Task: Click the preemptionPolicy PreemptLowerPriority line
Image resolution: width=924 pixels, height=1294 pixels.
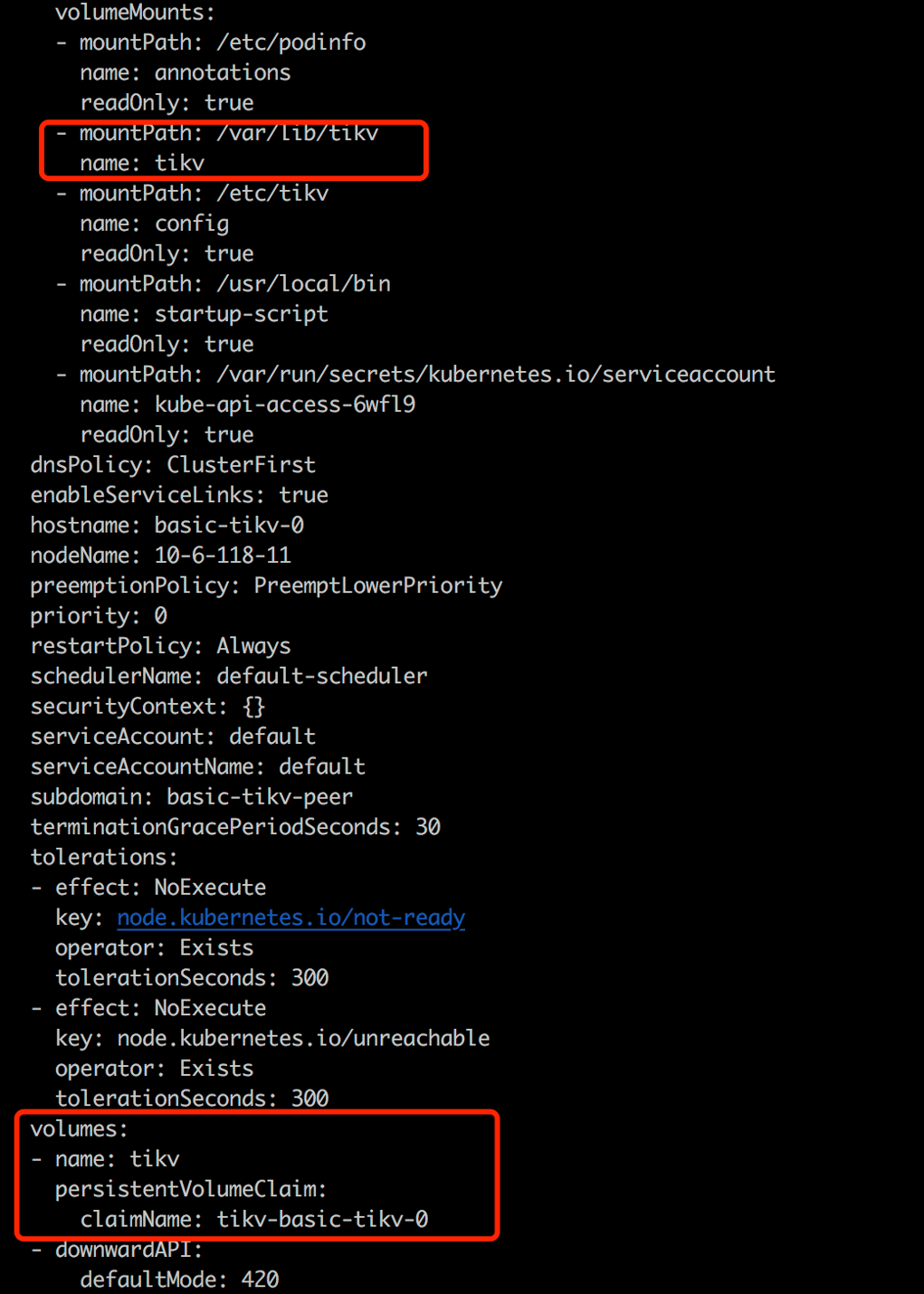Action: coord(266,585)
